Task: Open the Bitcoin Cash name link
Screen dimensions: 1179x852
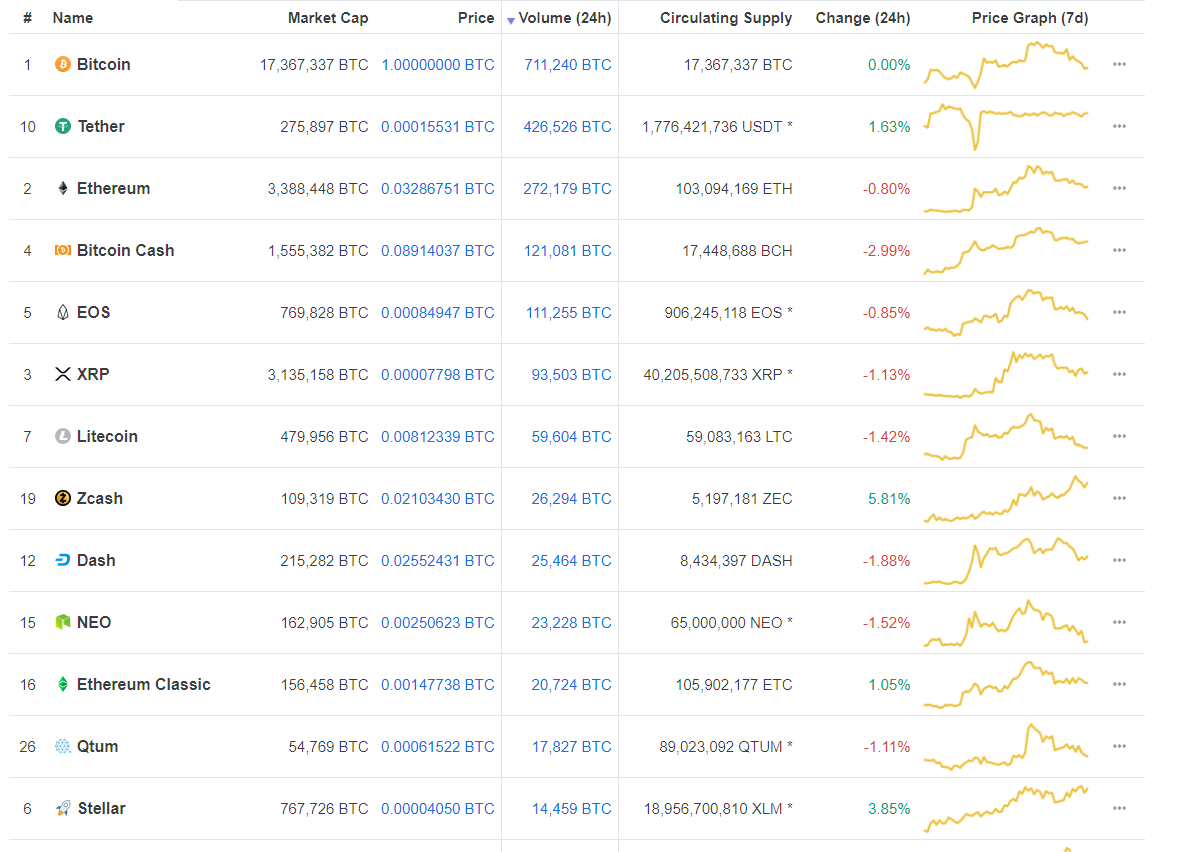Action: click(126, 250)
